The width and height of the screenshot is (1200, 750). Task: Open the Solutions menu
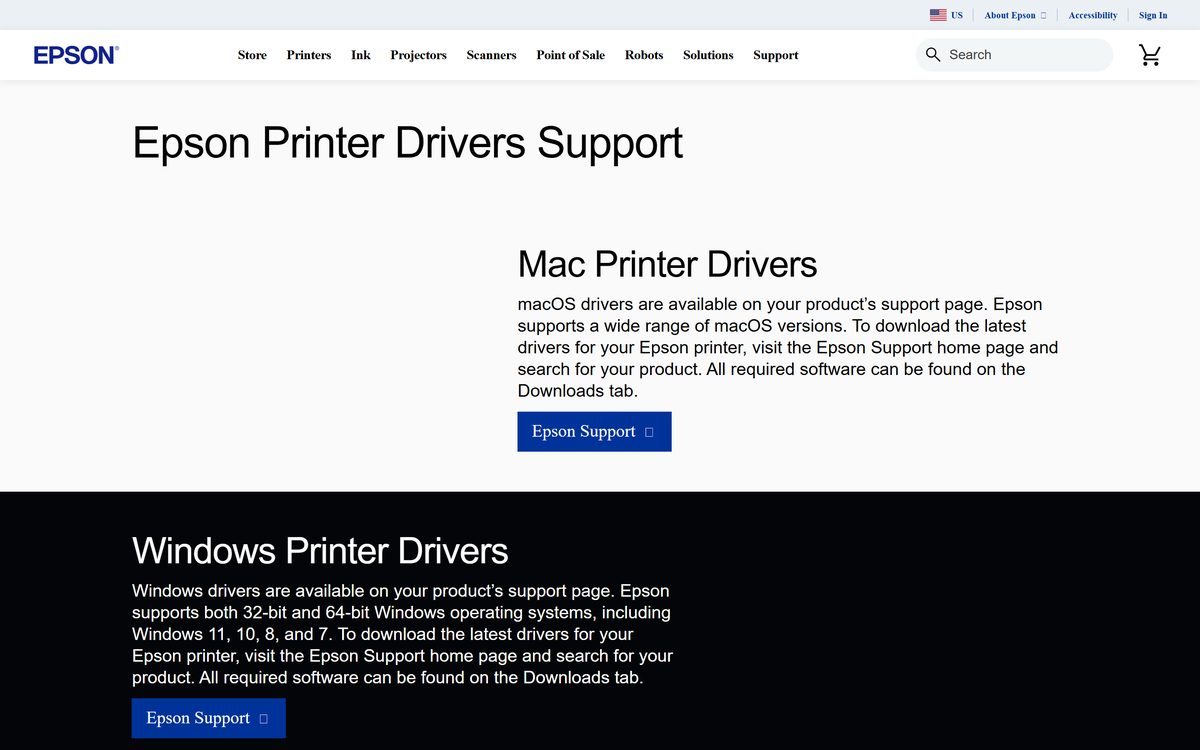point(708,55)
